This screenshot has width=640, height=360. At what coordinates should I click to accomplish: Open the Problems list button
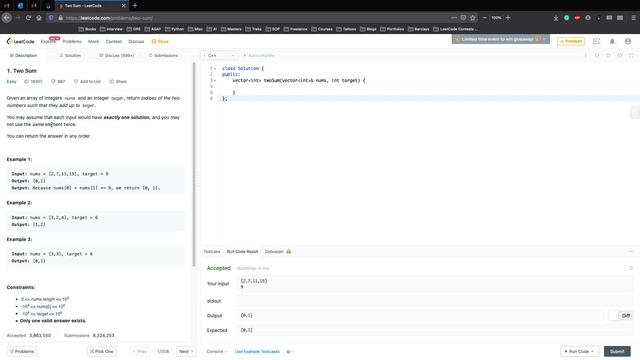[x=22, y=351]
